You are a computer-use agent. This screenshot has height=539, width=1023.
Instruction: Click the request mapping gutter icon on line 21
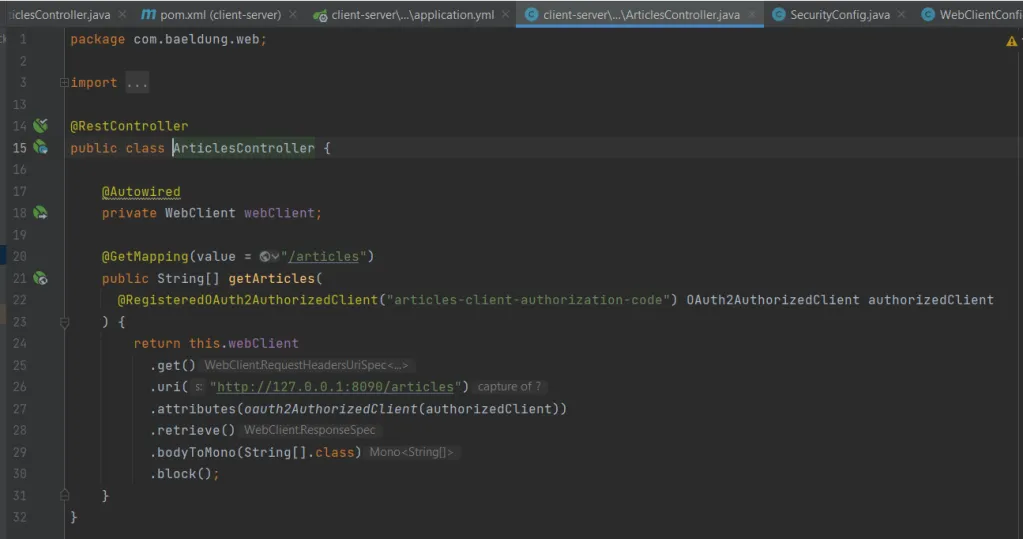coord(40,279)
